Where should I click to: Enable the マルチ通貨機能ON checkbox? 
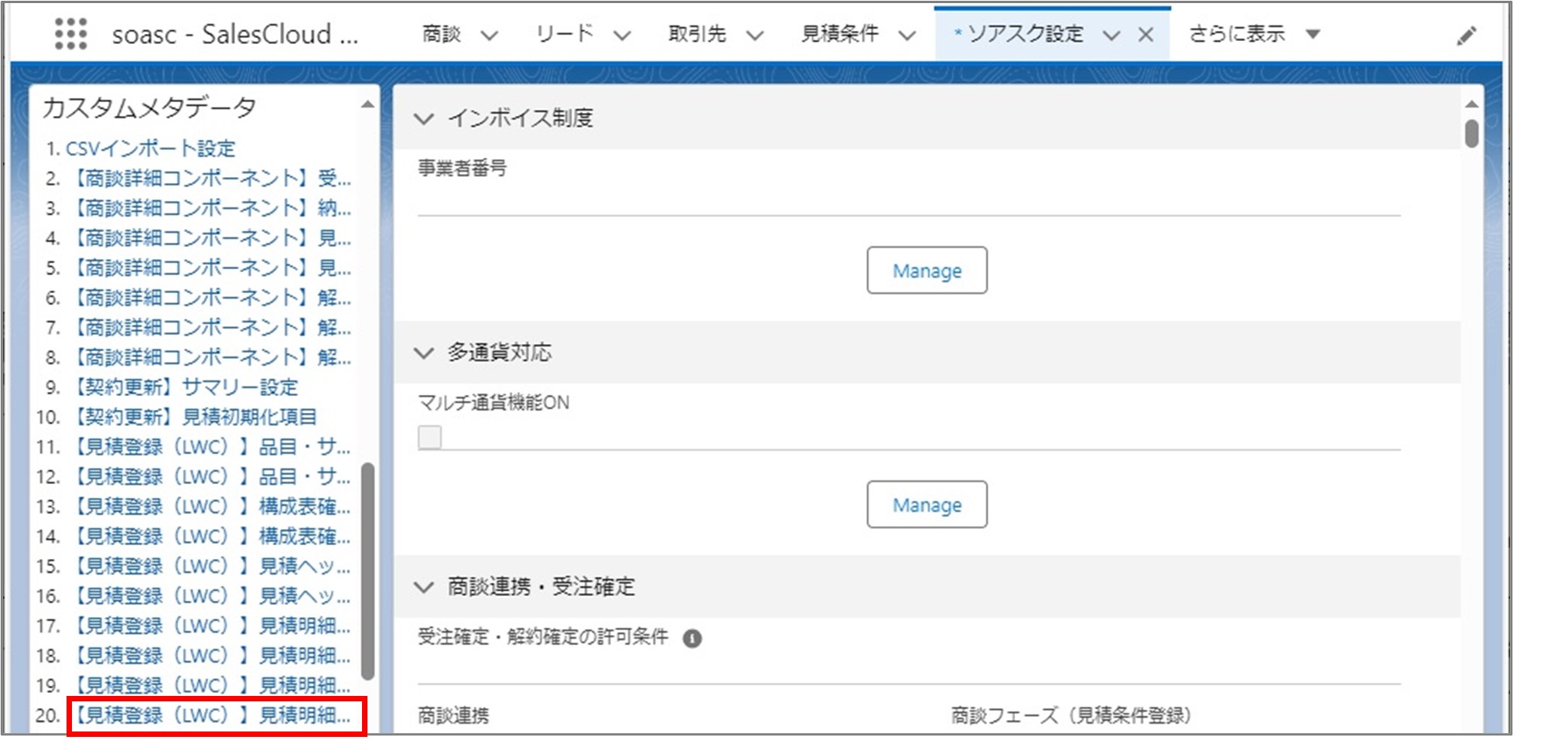[x=430, y=438]
